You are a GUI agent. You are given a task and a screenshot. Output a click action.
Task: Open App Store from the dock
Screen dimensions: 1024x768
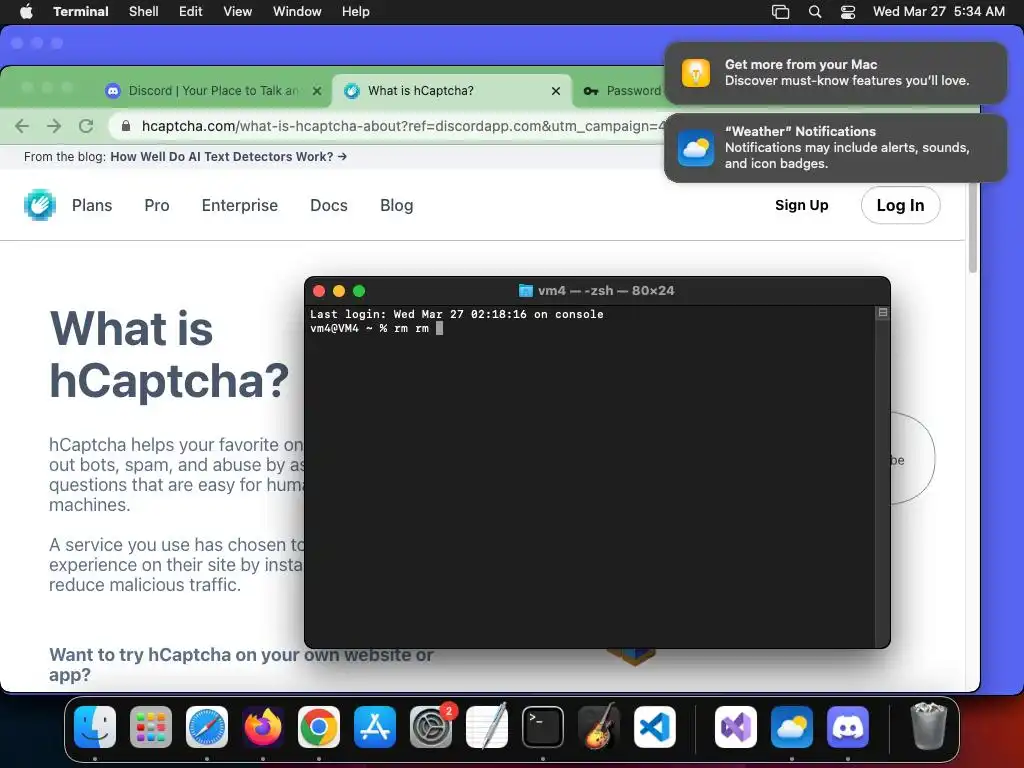(x=375, y=727)
